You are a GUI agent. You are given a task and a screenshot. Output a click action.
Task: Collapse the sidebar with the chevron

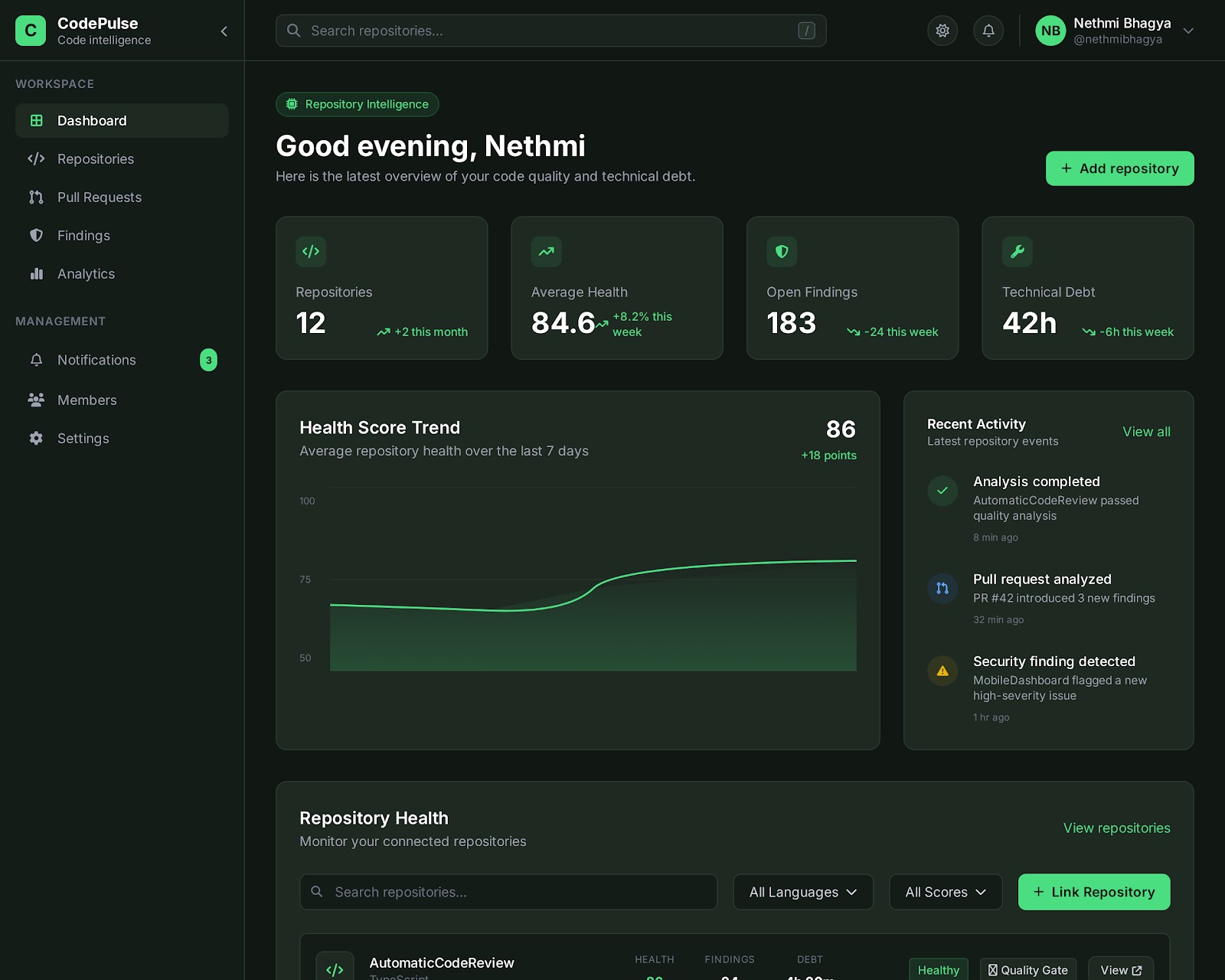[224, 31]
